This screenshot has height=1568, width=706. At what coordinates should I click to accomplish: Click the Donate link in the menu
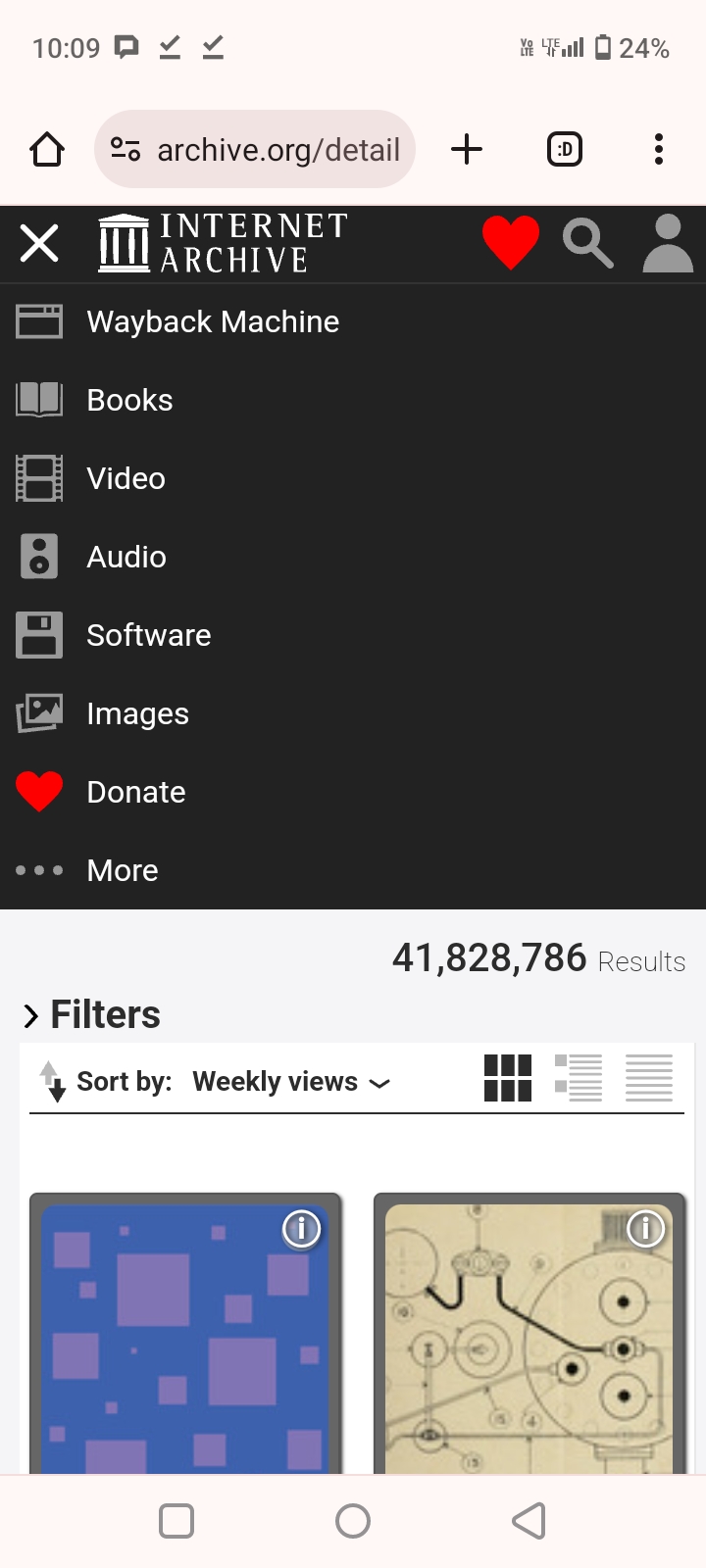pos(136,792)
